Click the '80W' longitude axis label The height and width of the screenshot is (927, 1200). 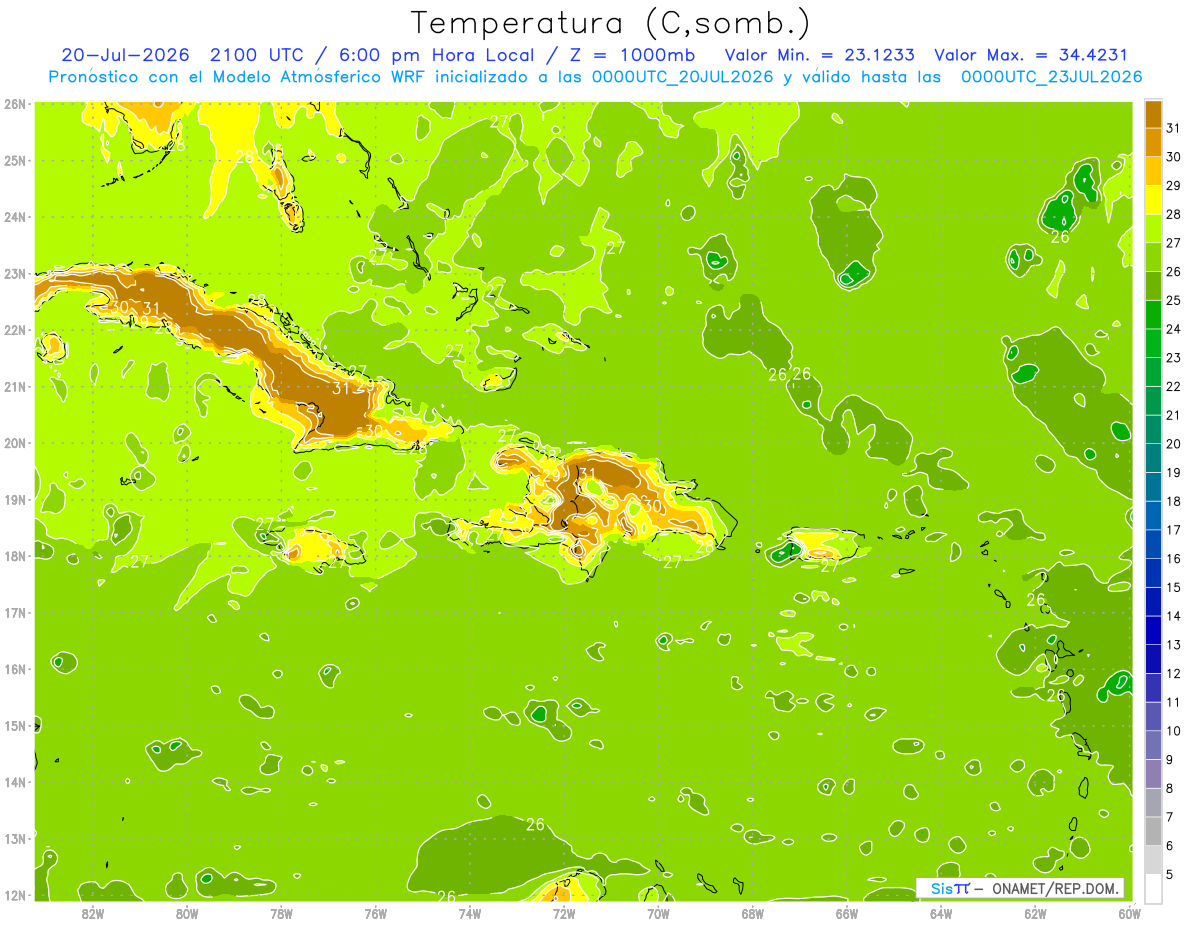tap(187, 913)
